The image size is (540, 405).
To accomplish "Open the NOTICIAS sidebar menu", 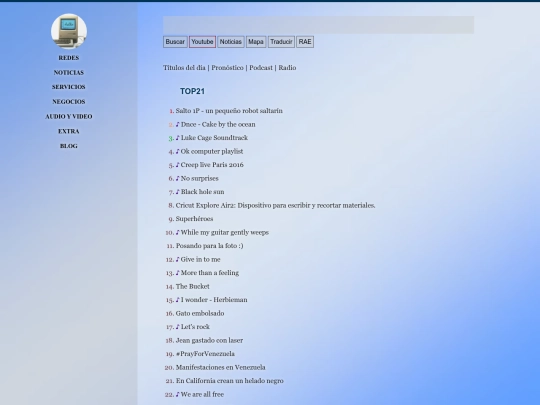I will 69,73.
